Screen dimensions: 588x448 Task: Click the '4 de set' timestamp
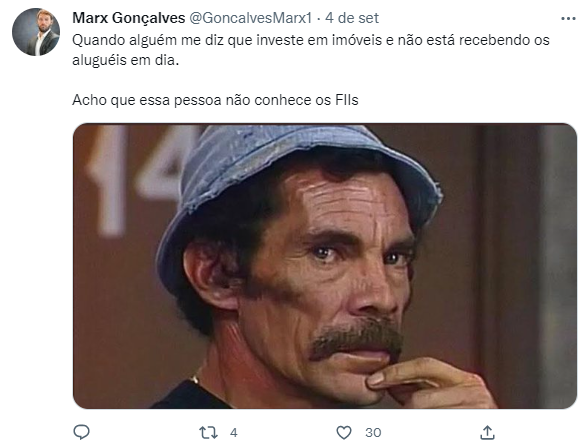(x=352, y=18)
